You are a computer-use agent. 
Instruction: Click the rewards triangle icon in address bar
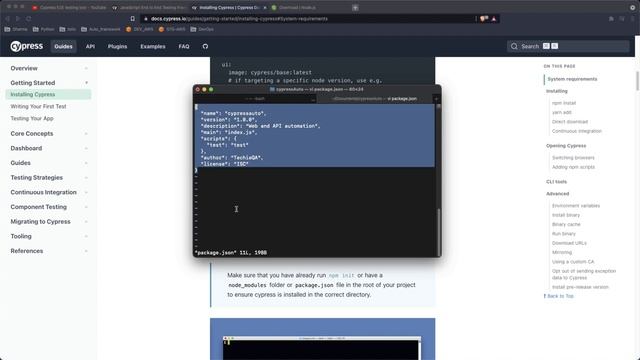pos(494,19)
